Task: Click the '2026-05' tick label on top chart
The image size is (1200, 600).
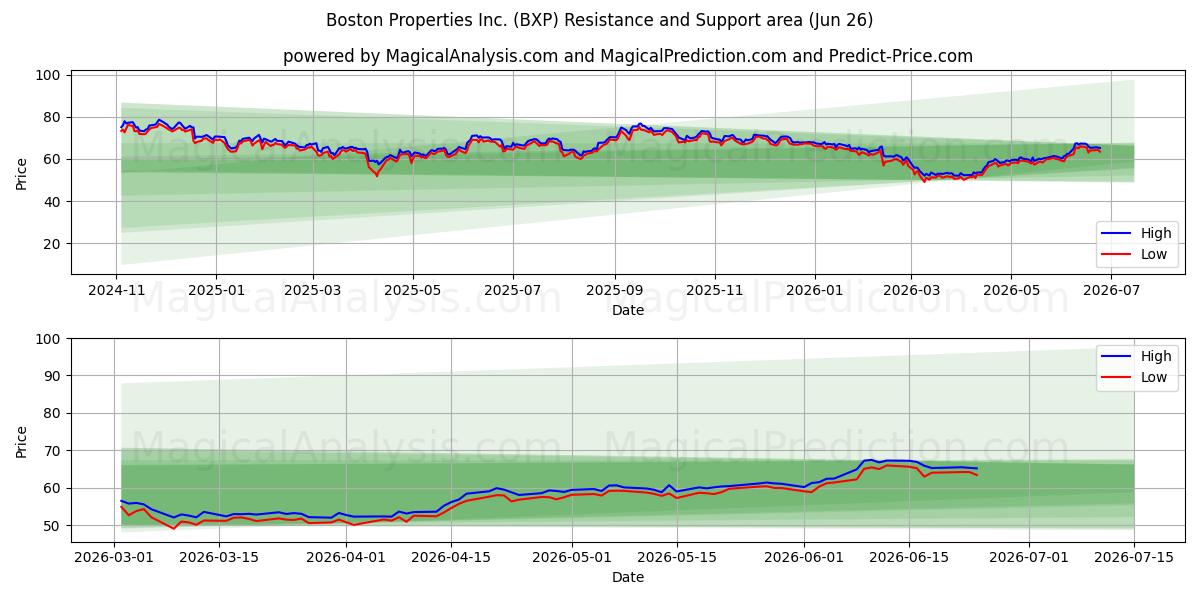Action: click(x=1011, y=290)
